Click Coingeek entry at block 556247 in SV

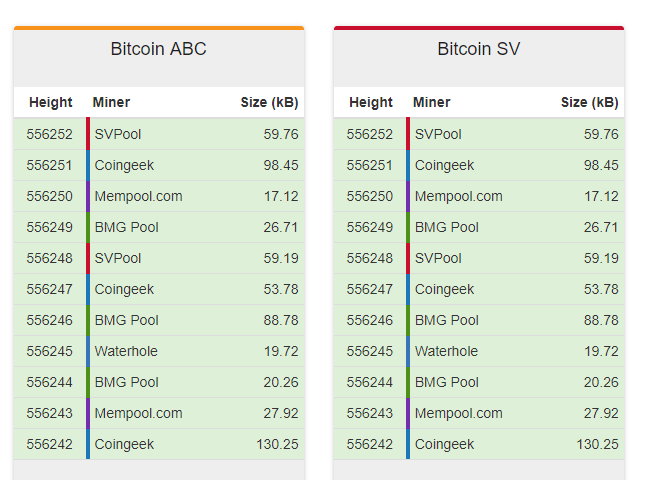click(444, 289)
